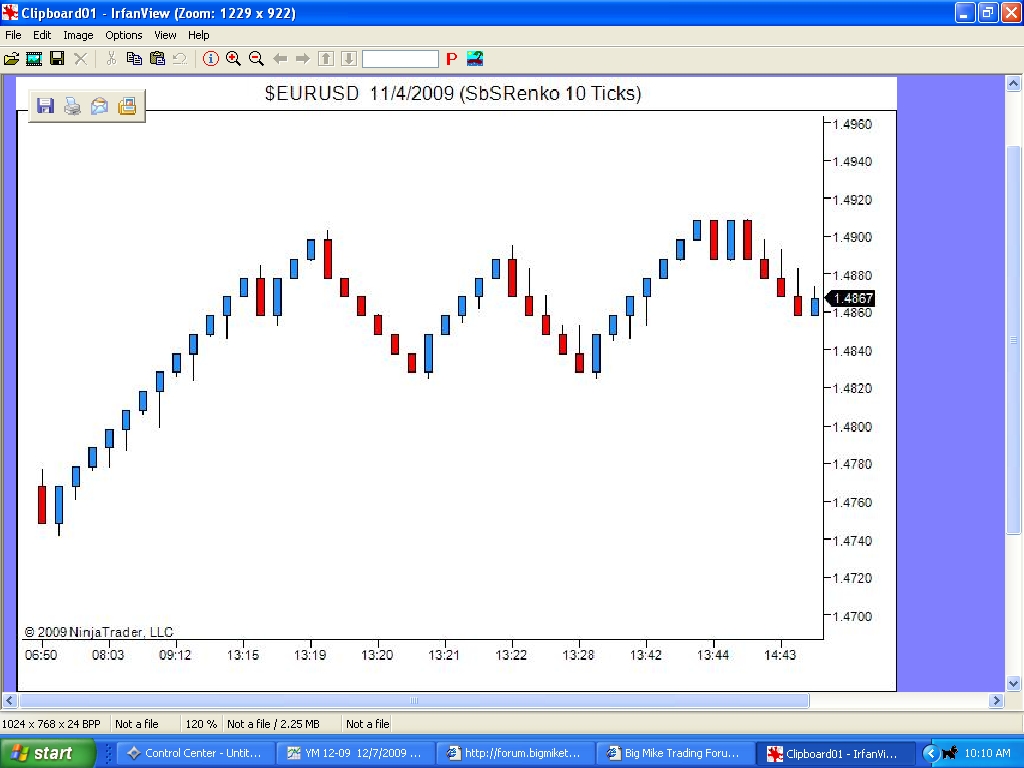Click the down arrow page button
This screenshot has width=1024, height=768.
349,59
